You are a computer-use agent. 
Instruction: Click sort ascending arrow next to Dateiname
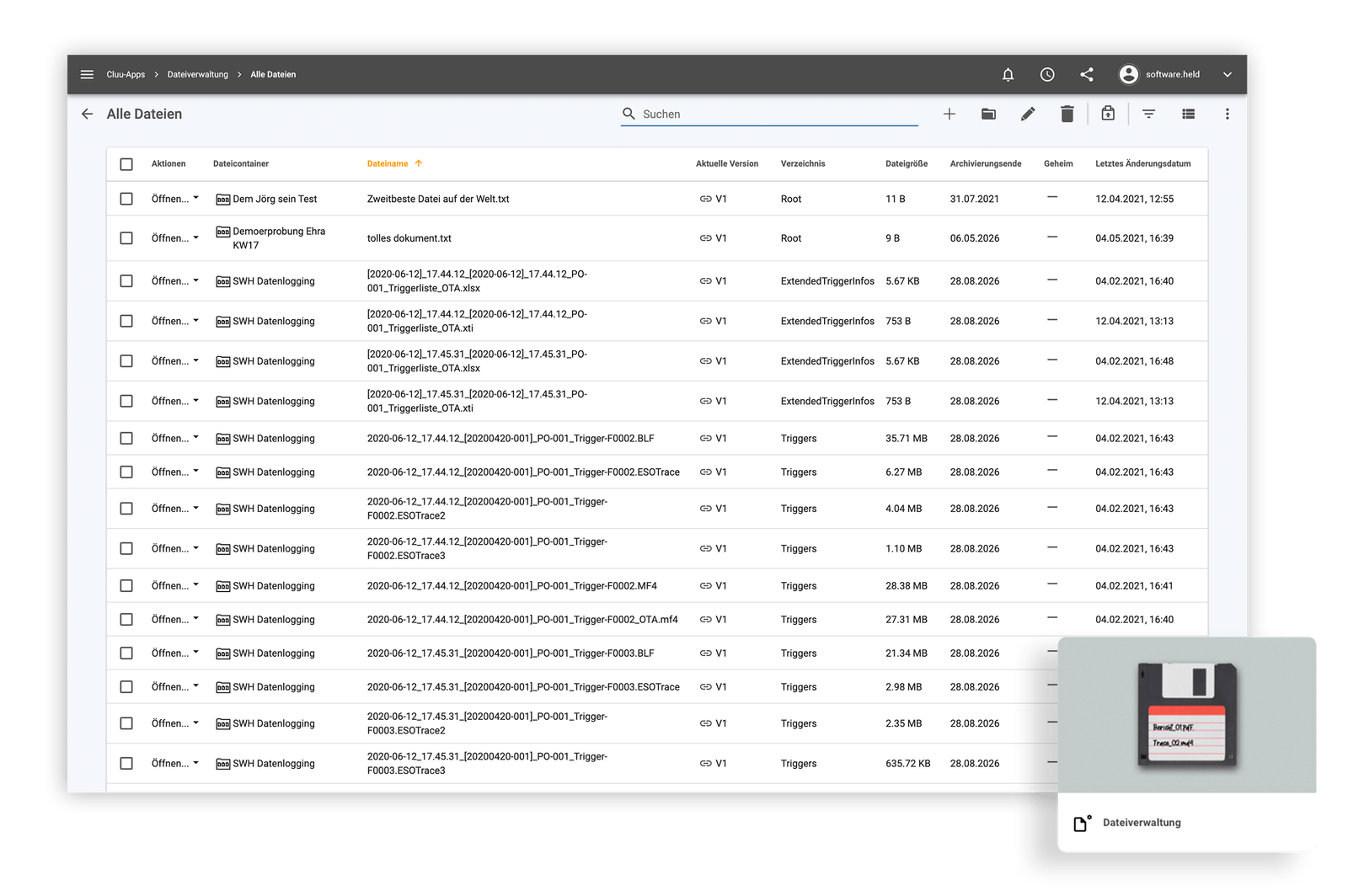pyautogui.click(x=418, y=163)
